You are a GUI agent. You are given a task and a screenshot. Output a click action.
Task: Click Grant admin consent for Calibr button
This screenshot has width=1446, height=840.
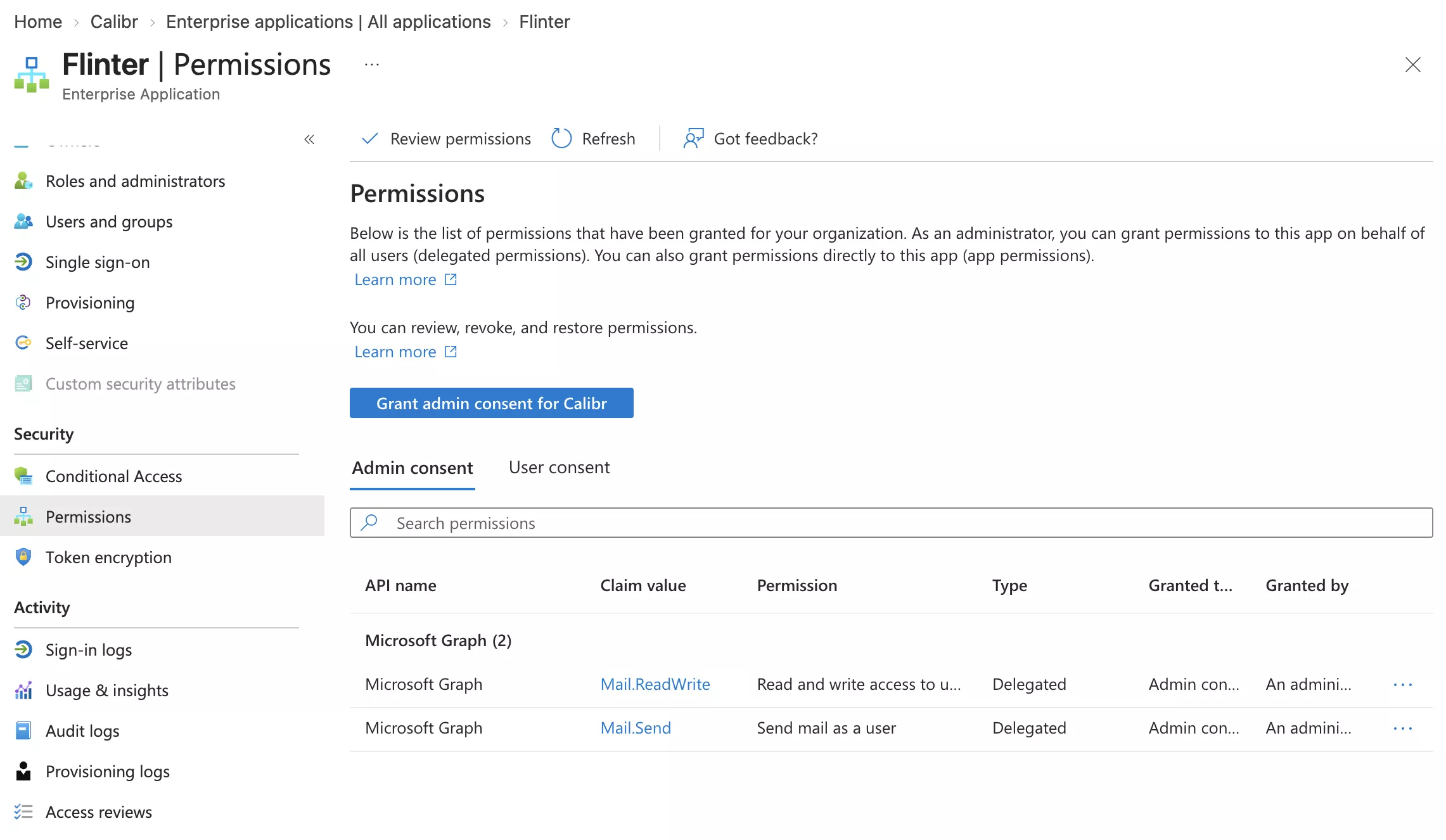492,403
